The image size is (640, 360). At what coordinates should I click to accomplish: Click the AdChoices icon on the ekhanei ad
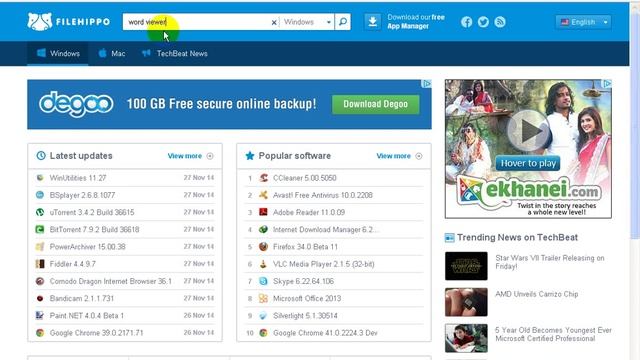point(607,84)
